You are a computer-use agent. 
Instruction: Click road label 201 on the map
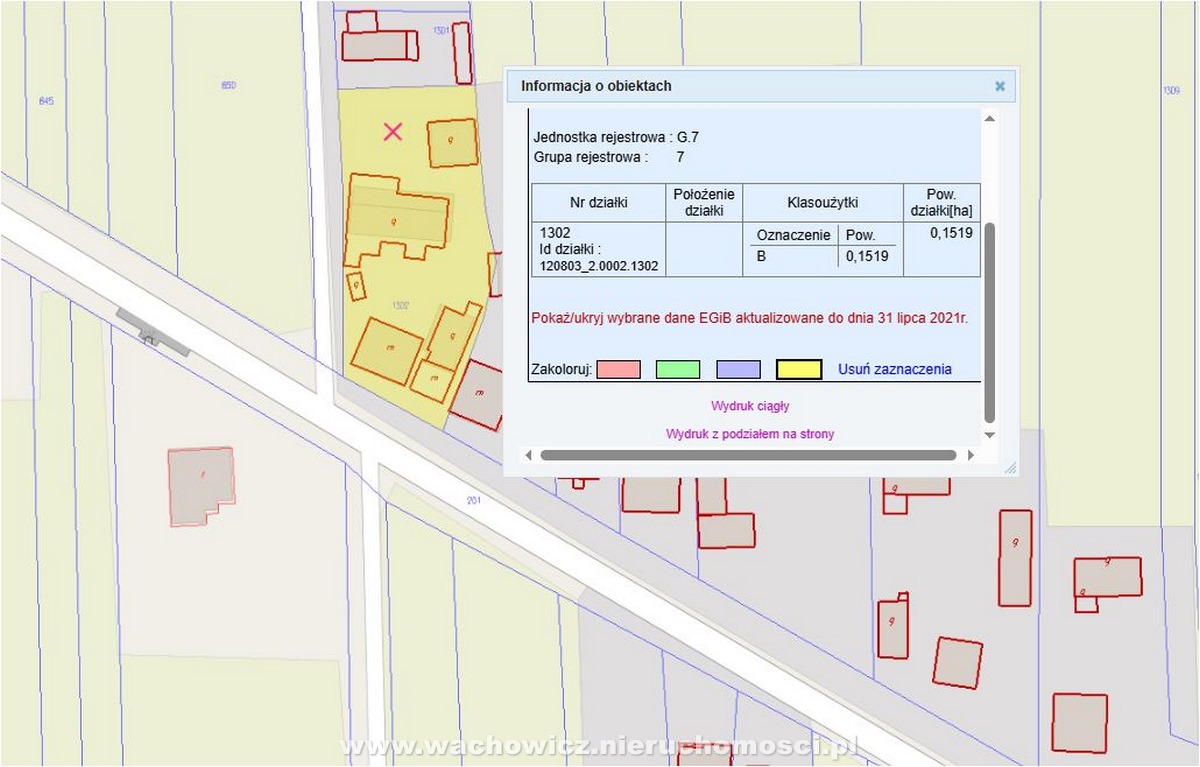(x=474, y=499)
